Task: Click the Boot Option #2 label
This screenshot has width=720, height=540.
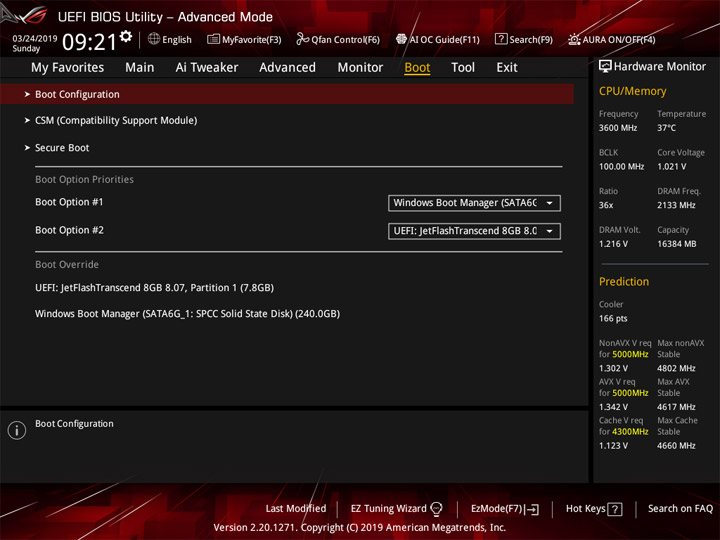Action: coord(69,230)
